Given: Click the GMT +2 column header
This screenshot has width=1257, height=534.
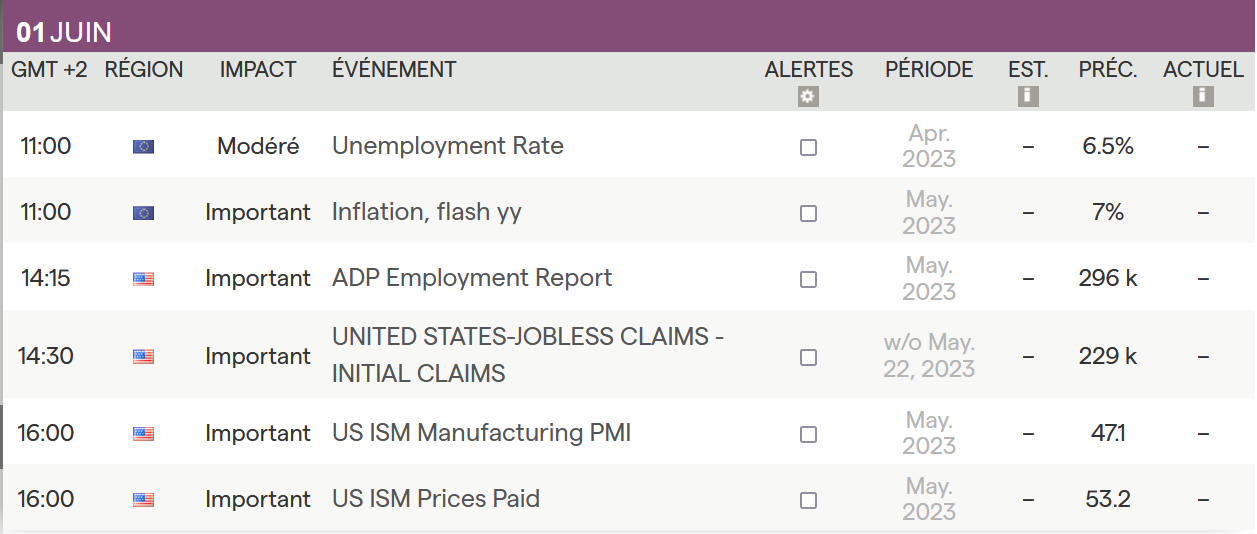Looking at the screenshot, I should [49, 70].
